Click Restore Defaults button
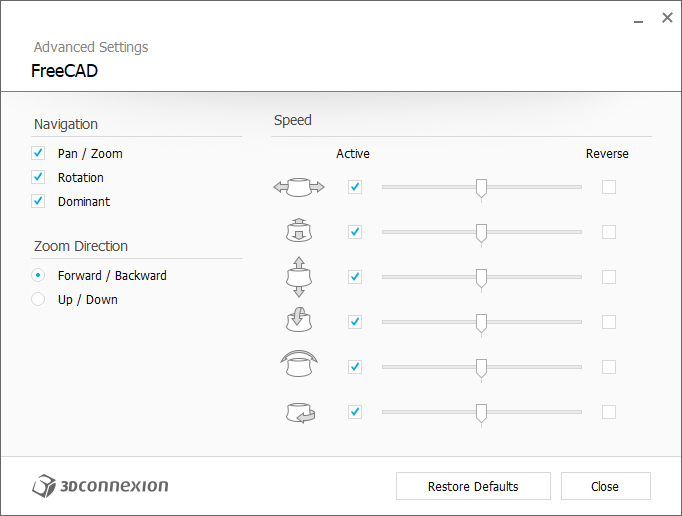This screenshot has height=516, width=682. 473,486
